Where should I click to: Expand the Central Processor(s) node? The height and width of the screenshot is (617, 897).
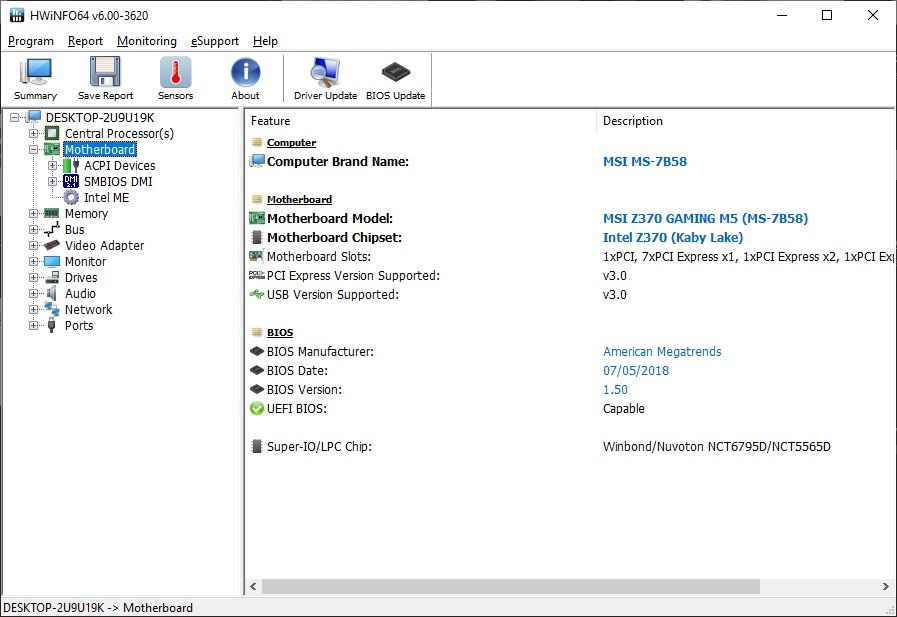coord(34,133)
